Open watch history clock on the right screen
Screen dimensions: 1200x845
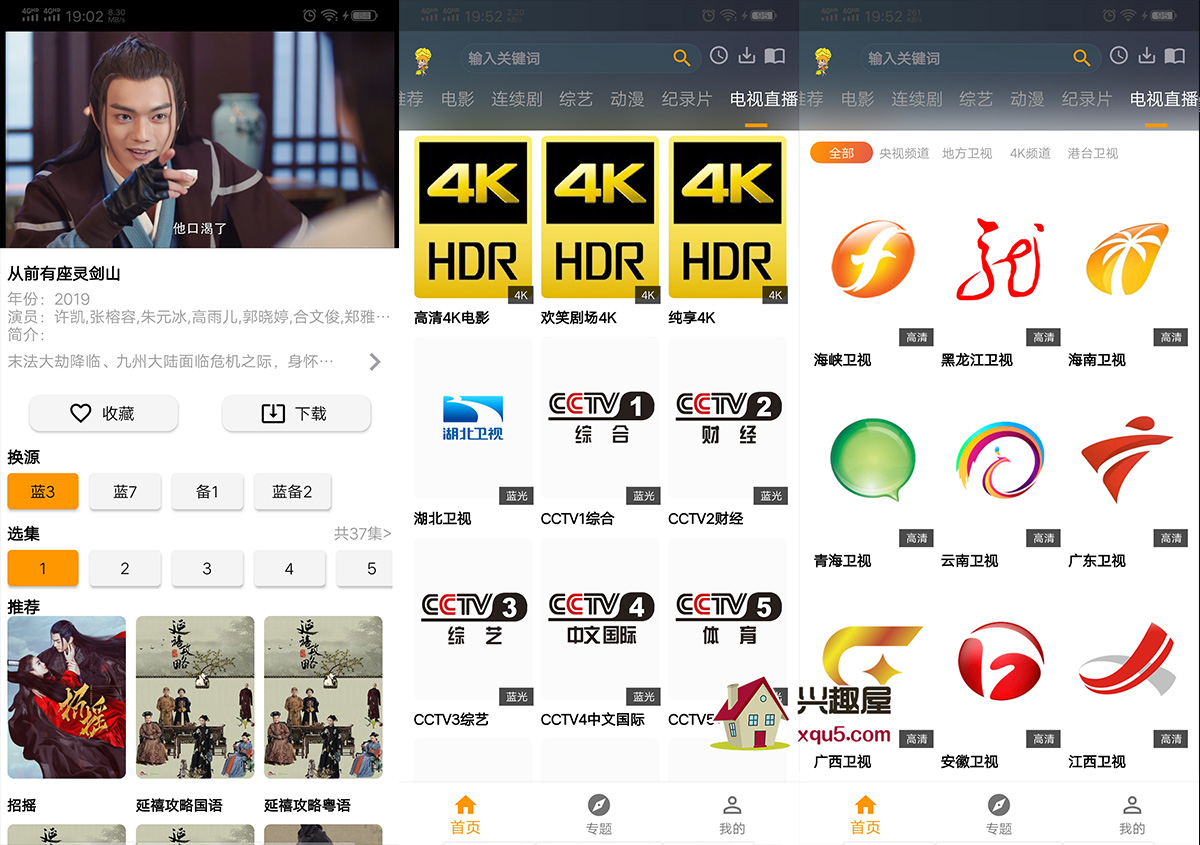coord(1119,56)
